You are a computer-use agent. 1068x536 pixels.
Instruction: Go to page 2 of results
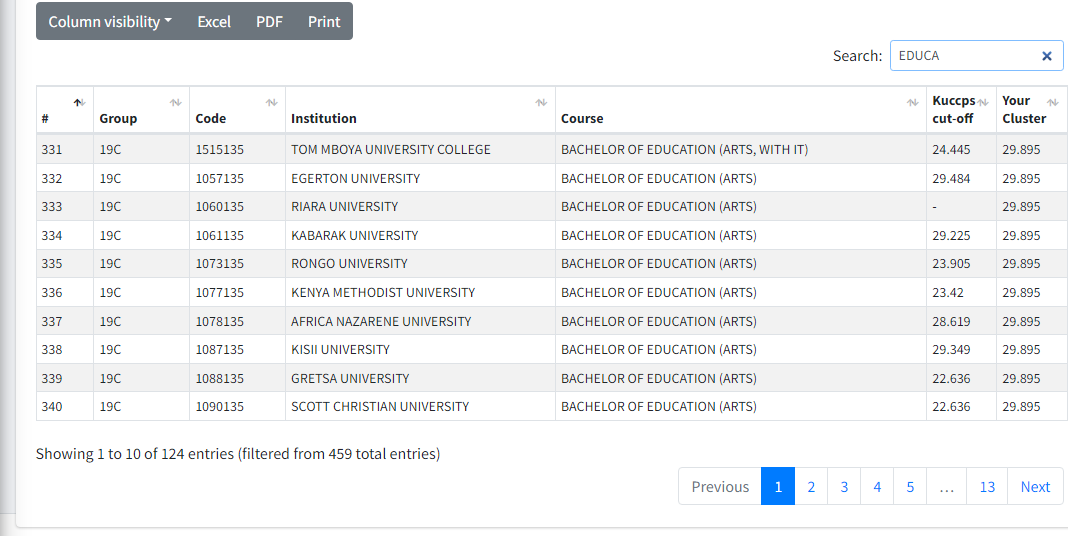click(811, 487)
